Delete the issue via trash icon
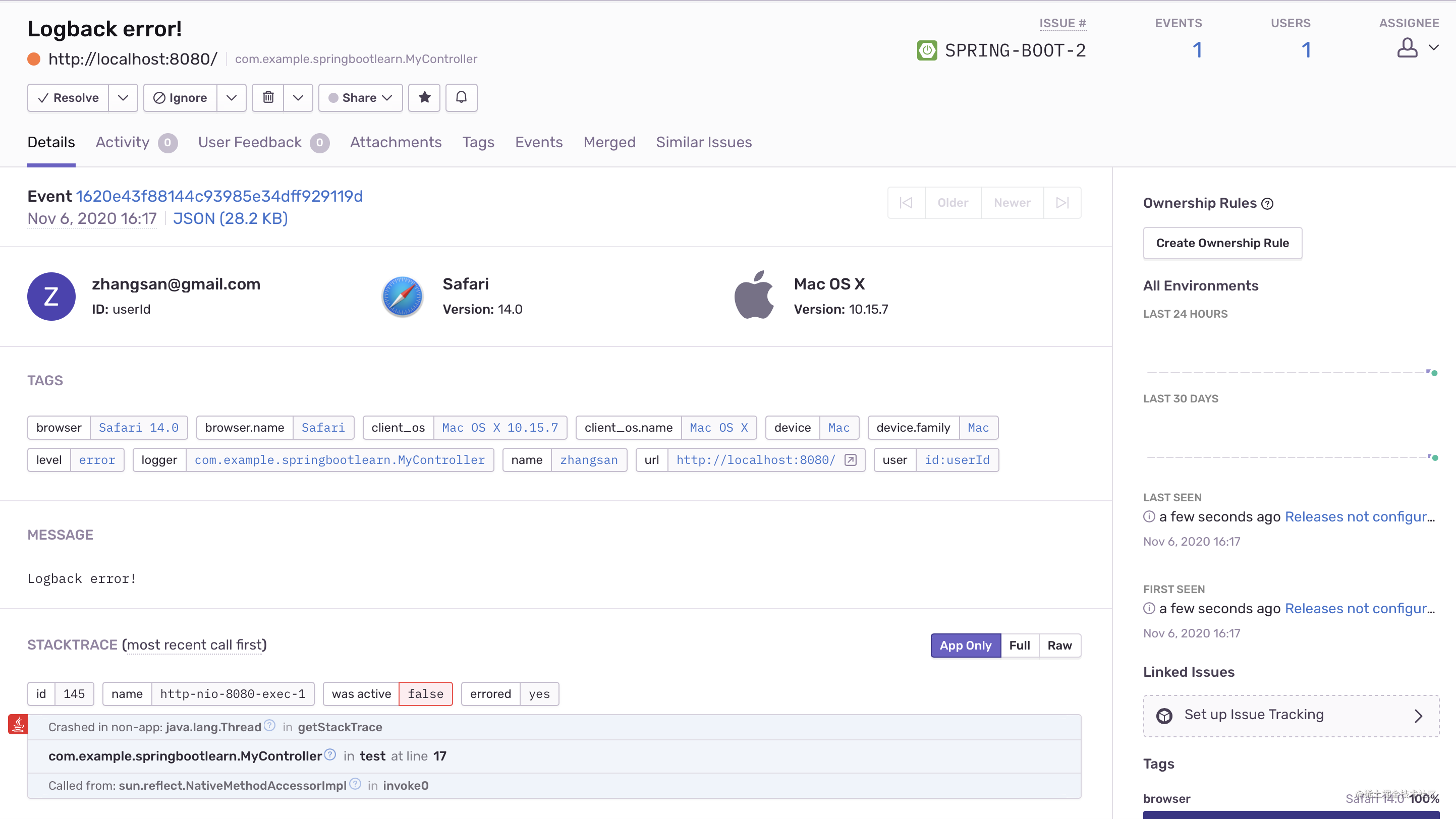 click(268, 97)
